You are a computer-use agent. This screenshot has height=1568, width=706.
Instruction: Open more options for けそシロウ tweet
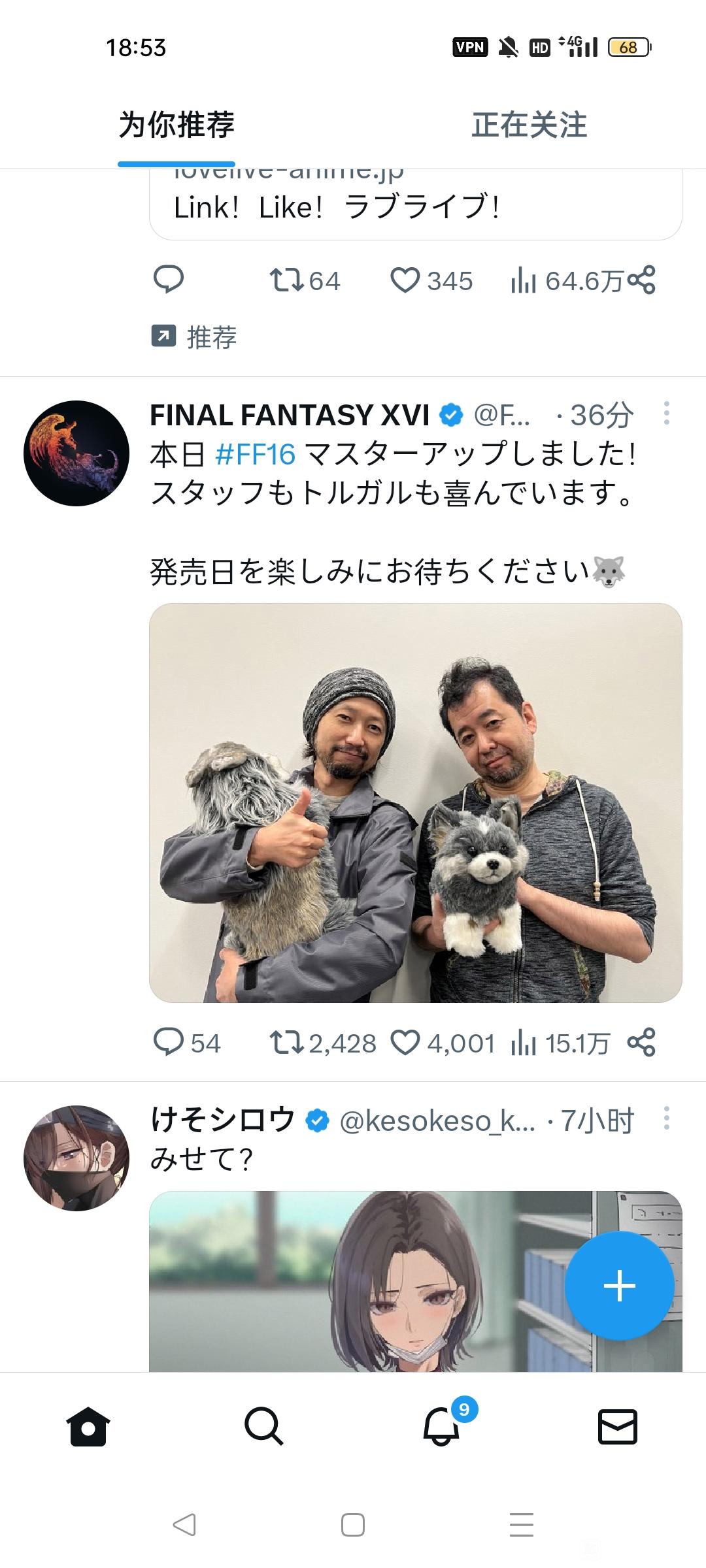tap(666, 1119)
